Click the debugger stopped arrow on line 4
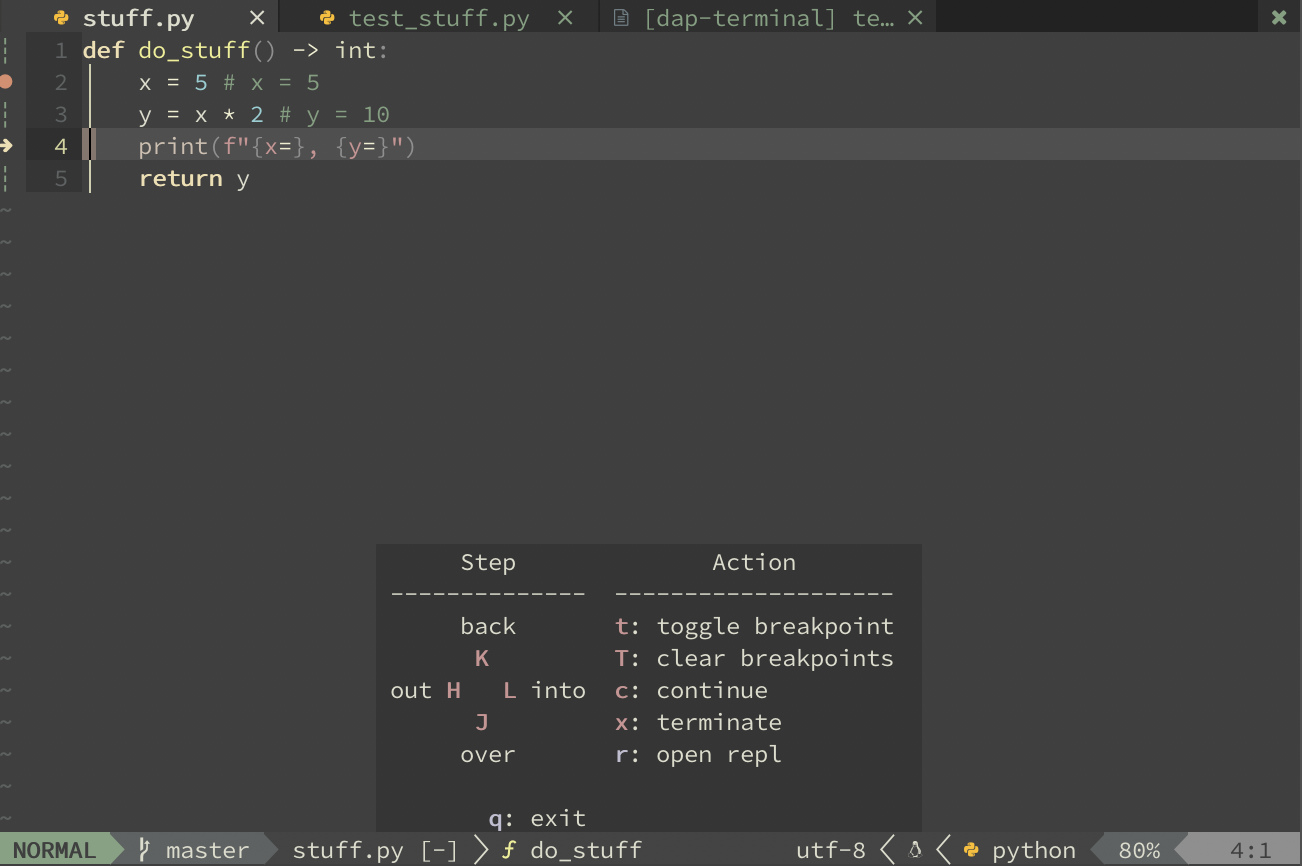 6,146
